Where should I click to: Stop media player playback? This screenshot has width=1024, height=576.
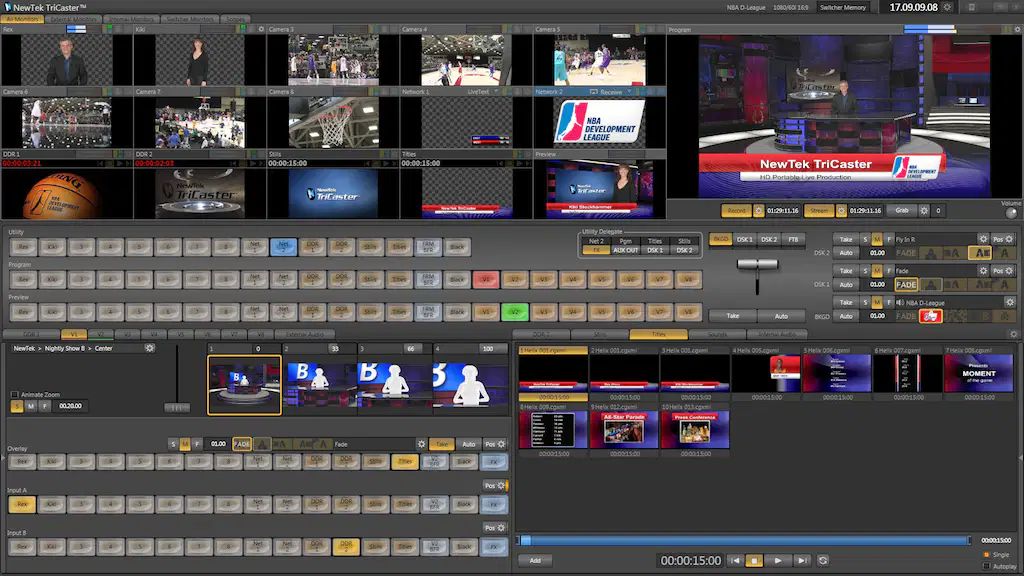754,560
